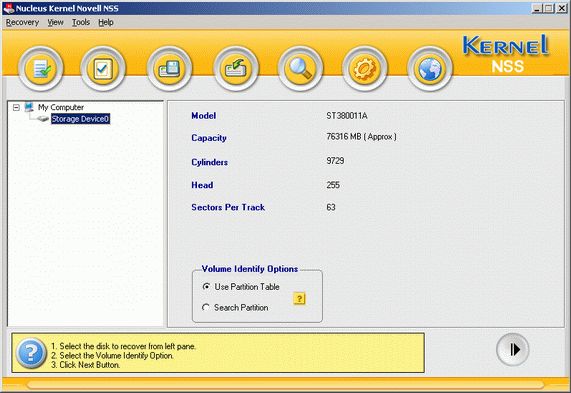Click the Next arrow button
This screenshot has height=393, width=571.
pyautogui.click(x=513, y=350)
